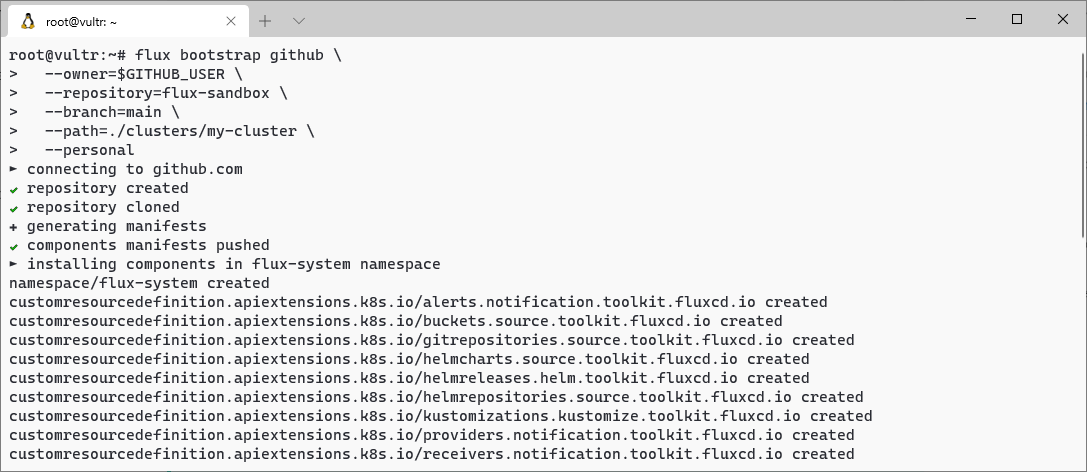Image resolution: width=1087 pixels, height=472 pixels.
Task: Close the root@vultr terminal tab
Action: [x=232, y=21]
